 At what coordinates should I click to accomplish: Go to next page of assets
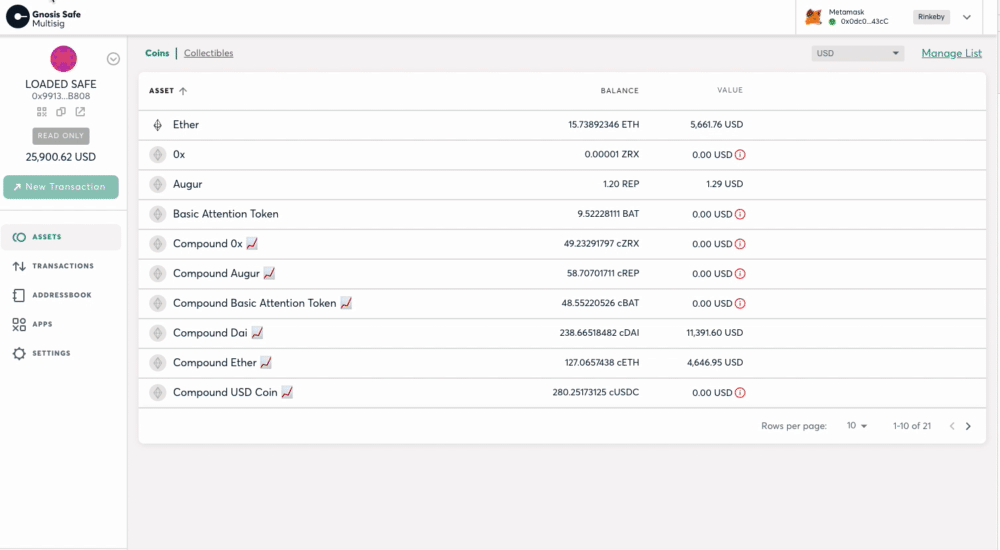pos(968,426)
